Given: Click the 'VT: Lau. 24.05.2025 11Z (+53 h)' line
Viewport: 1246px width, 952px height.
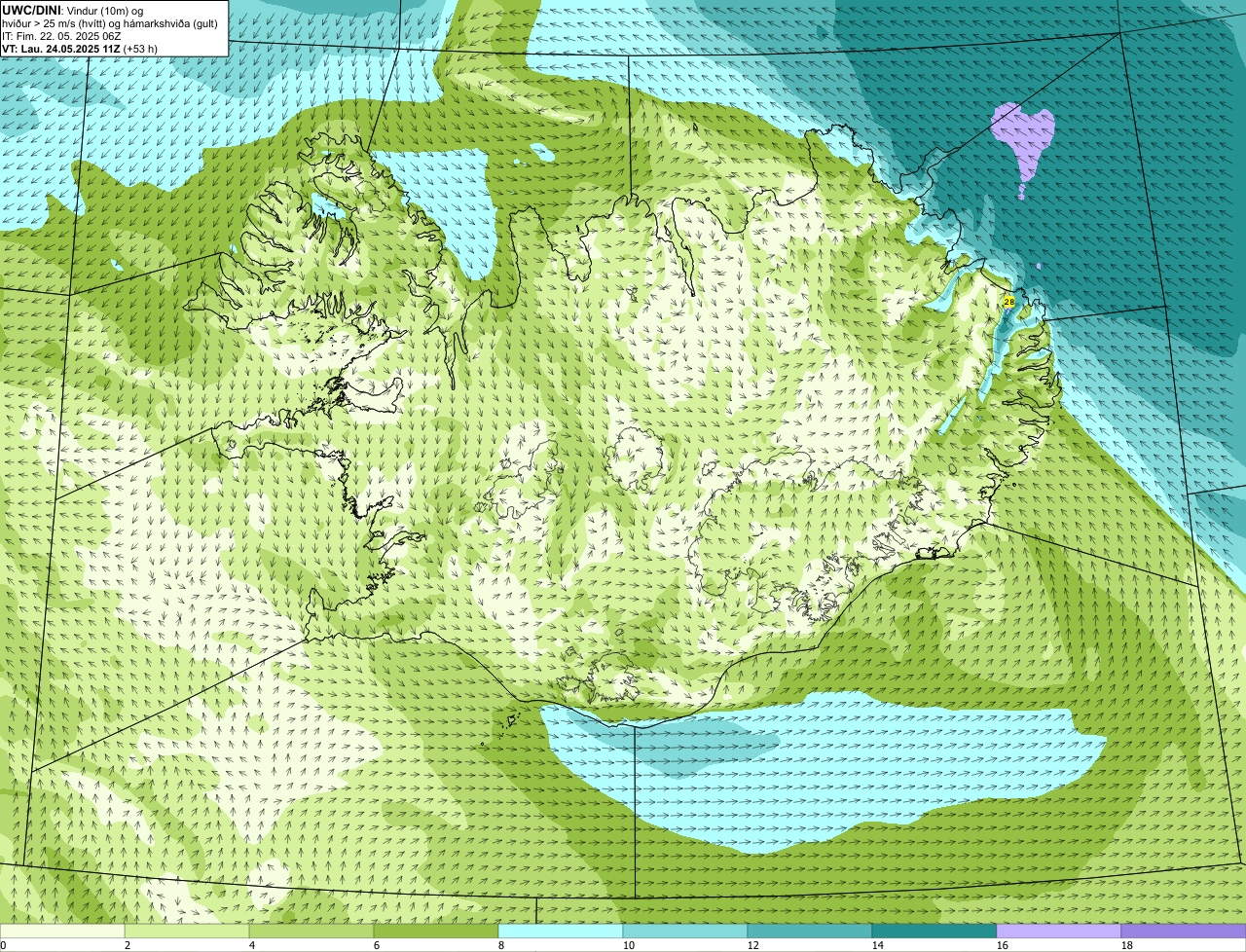Looking at the screenshot, I should tap(80, 48).
